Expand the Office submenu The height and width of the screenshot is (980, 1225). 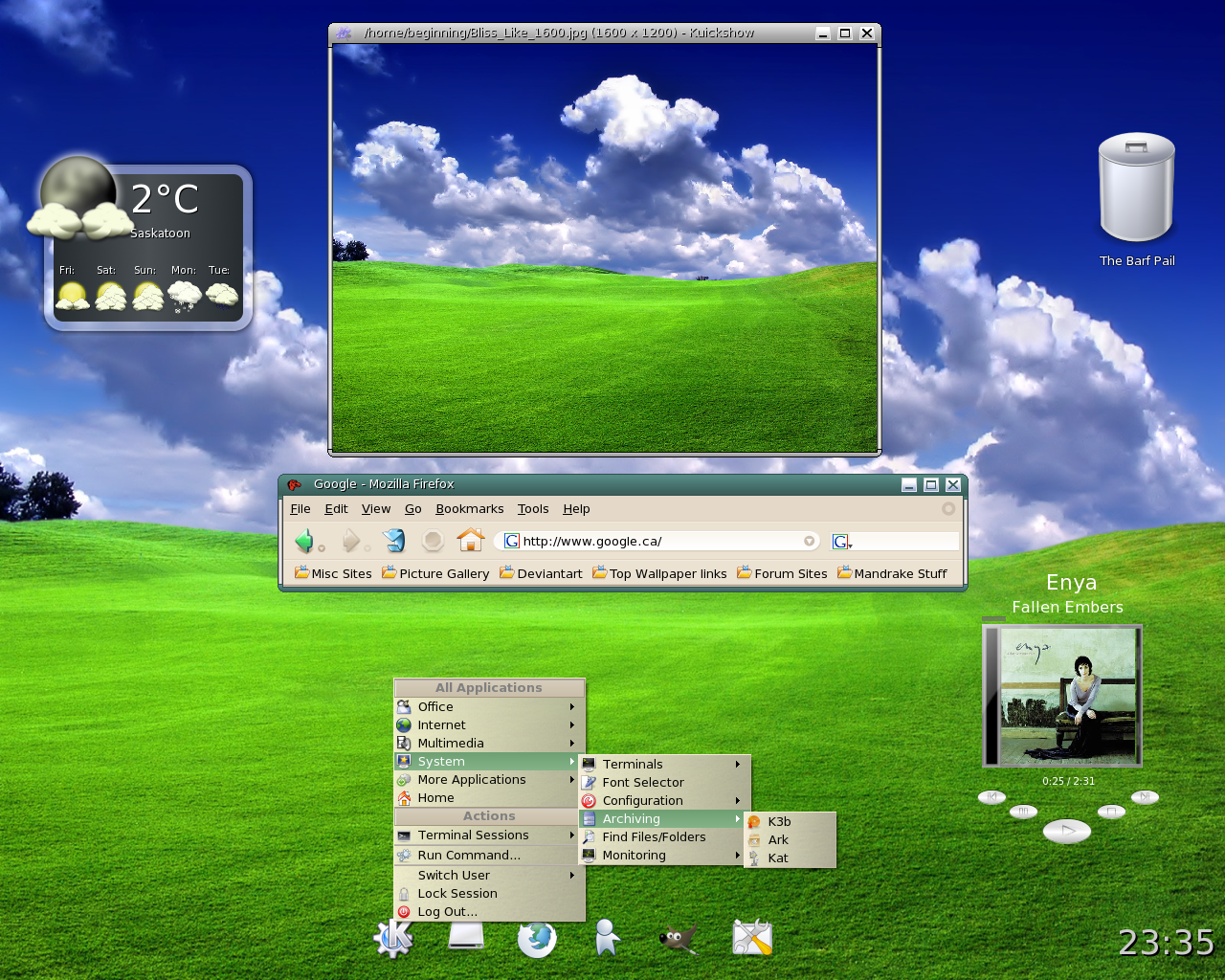point(489,707)
